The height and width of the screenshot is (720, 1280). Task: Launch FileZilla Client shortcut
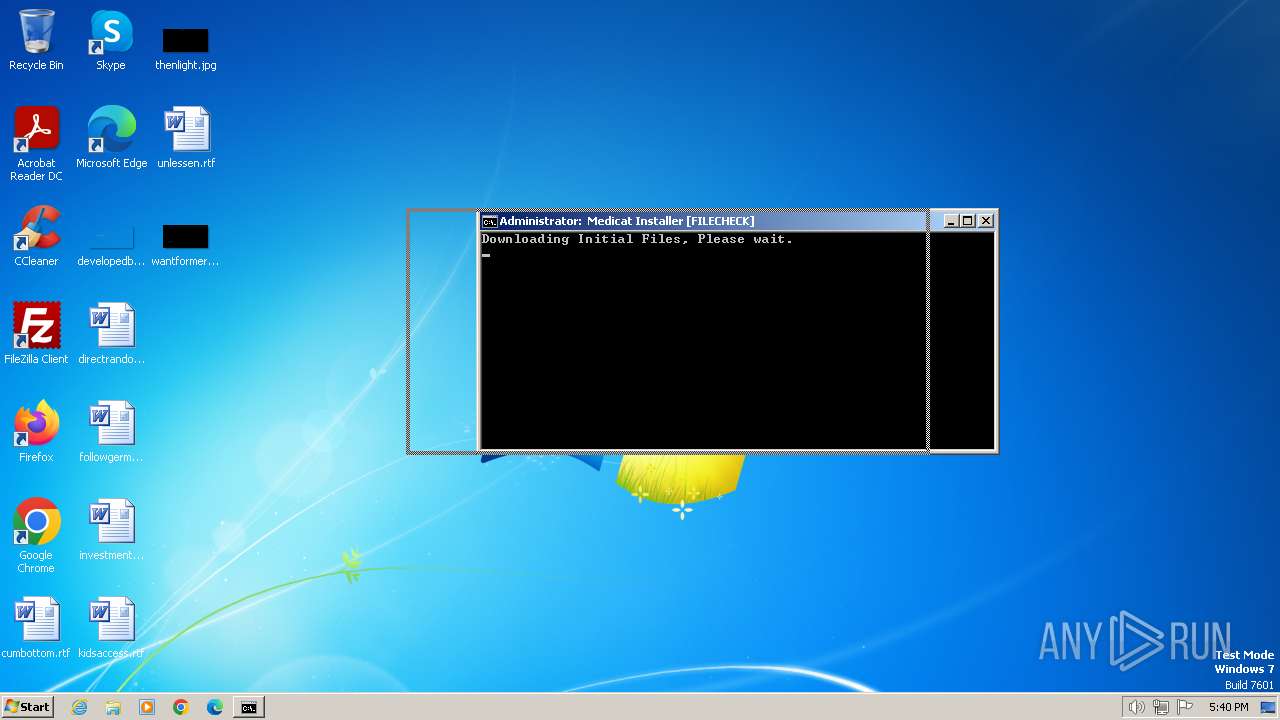[x=36, y=334]
